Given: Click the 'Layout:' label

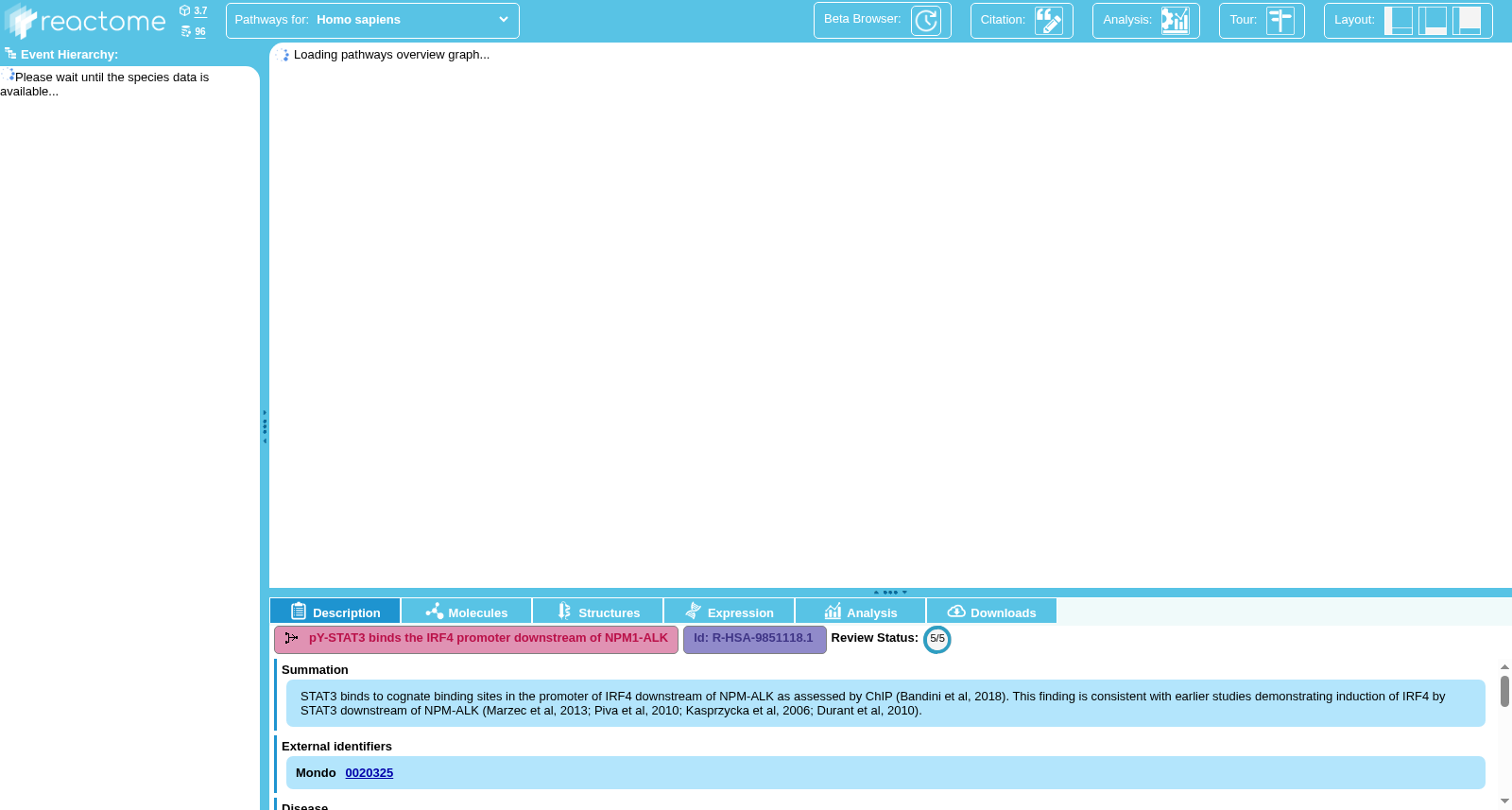Looking at the screenshot, I should click(1354, 20).
